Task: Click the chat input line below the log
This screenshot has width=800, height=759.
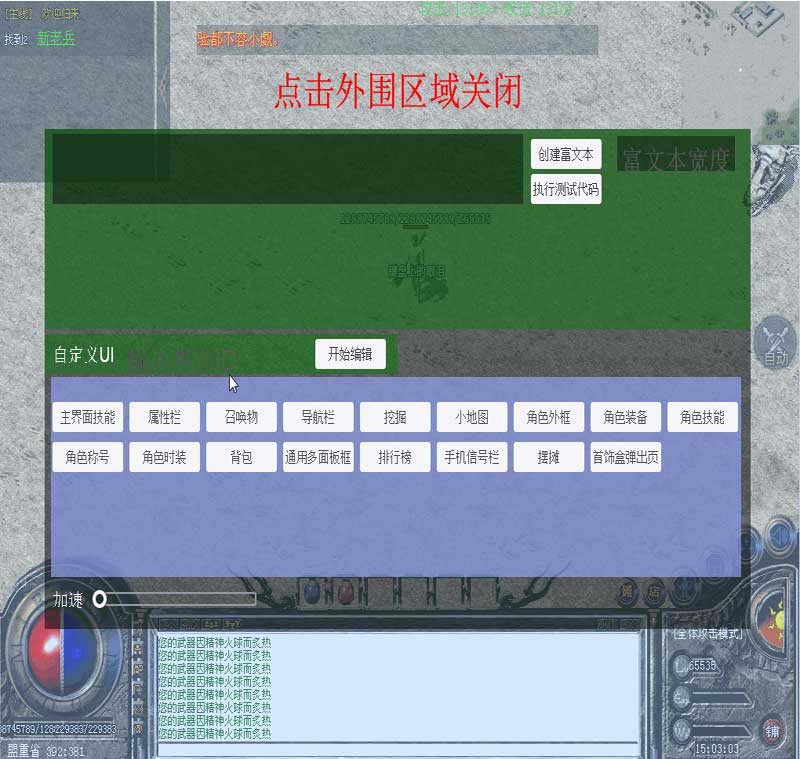Action: [x=398, y=749]
